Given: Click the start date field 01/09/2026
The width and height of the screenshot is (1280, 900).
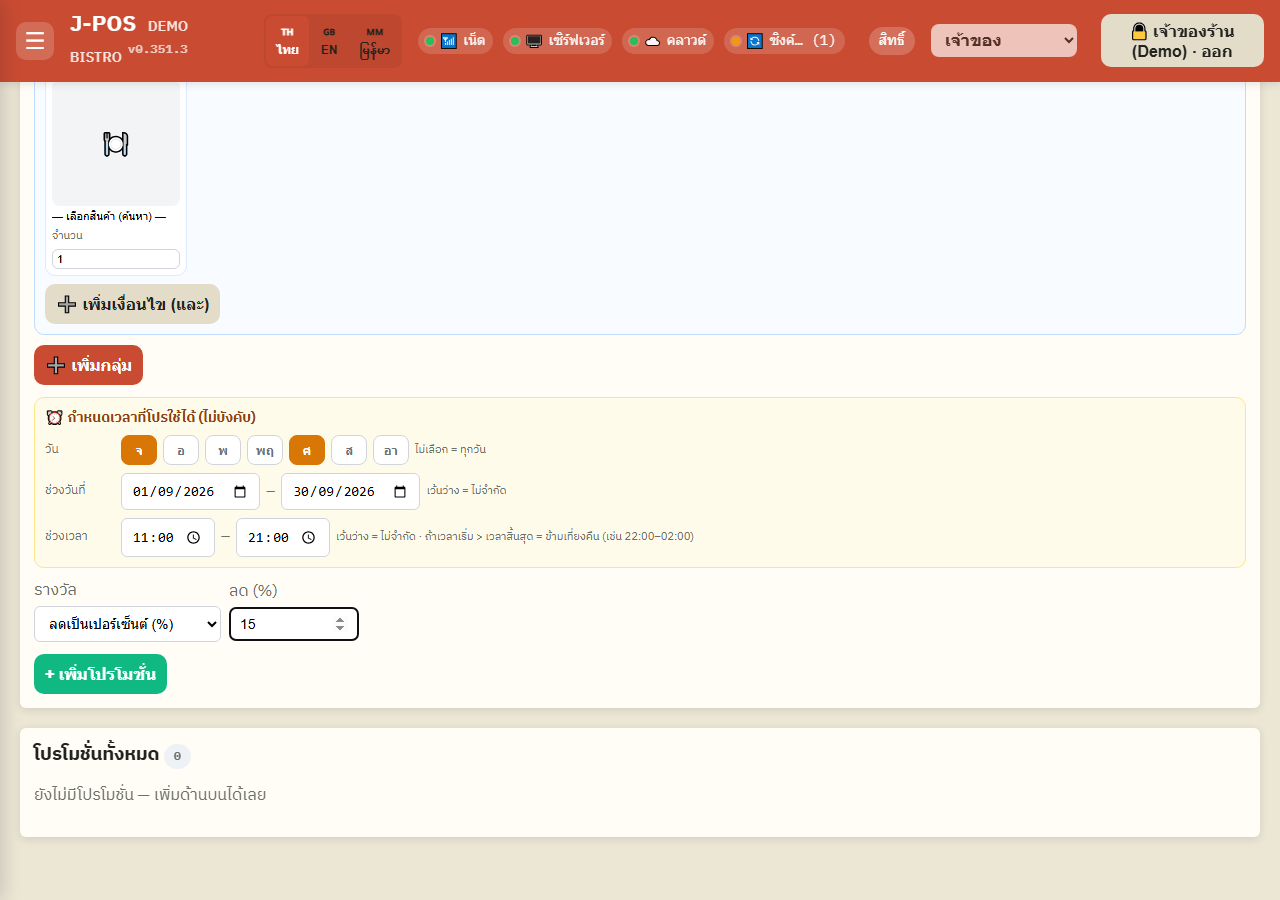Looking at the screenshot, I should (x=190, y=492).
